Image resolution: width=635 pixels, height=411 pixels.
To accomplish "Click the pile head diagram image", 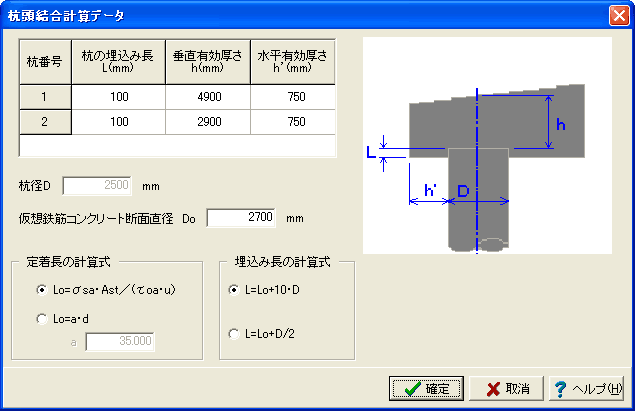I will point(487,146).
